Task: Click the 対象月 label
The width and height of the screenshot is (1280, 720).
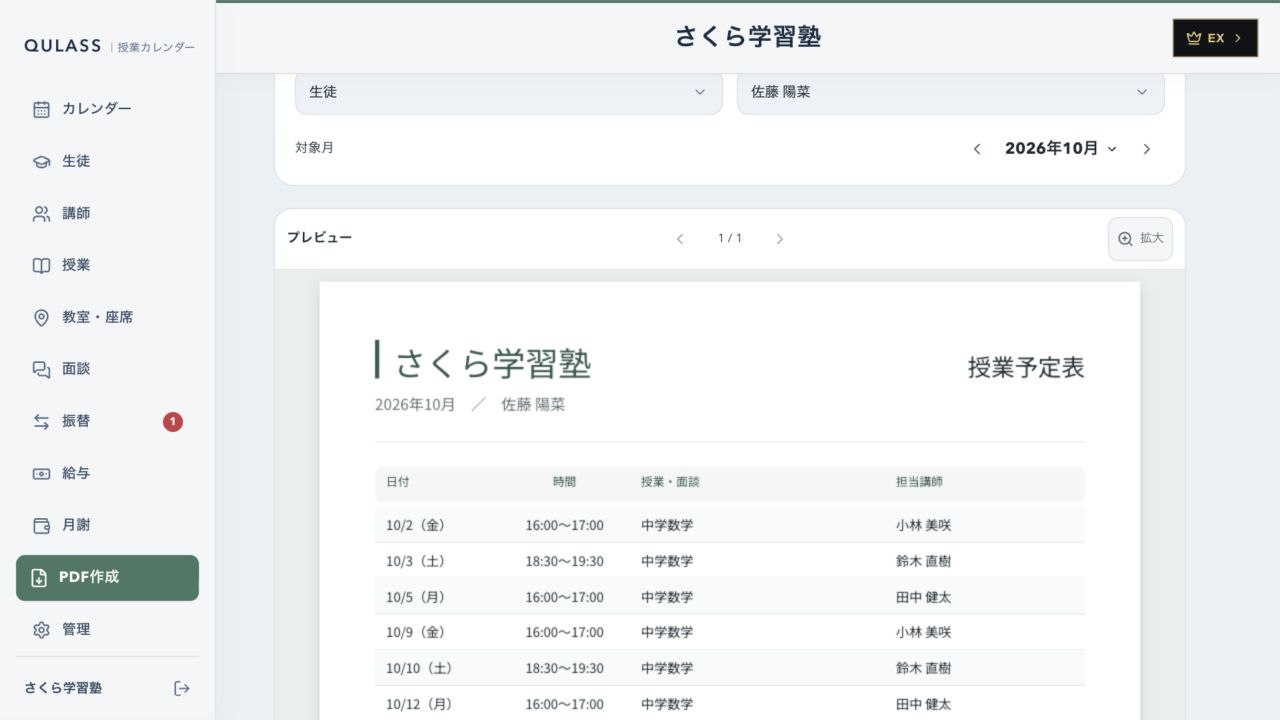Action: pos(314,147)
